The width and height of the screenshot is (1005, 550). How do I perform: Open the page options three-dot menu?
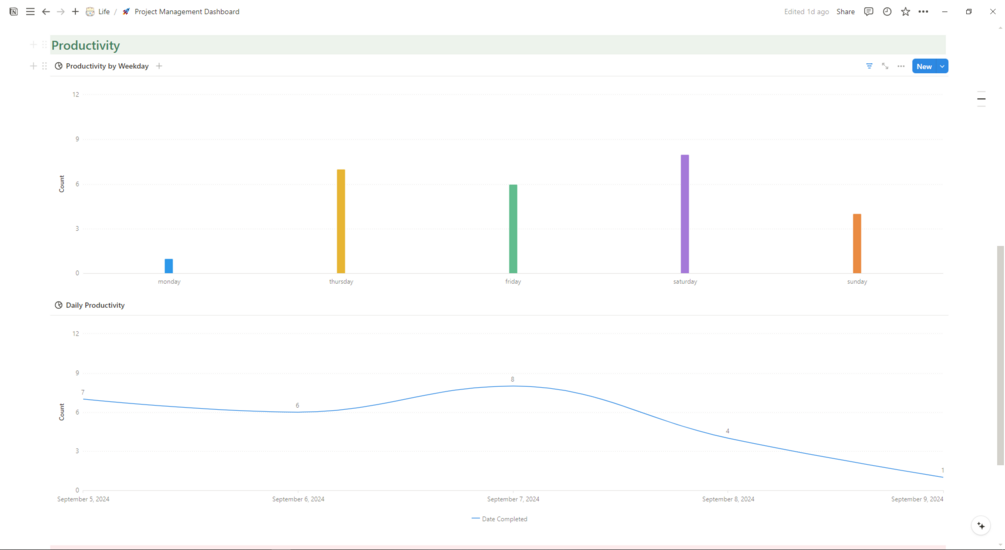[923, 12]
